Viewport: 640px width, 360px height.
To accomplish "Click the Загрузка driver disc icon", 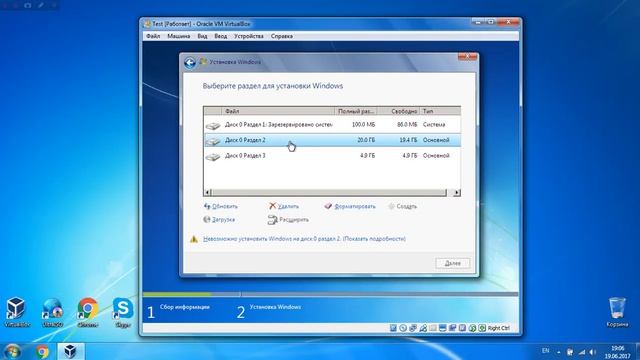I will [x=207, y=219].
